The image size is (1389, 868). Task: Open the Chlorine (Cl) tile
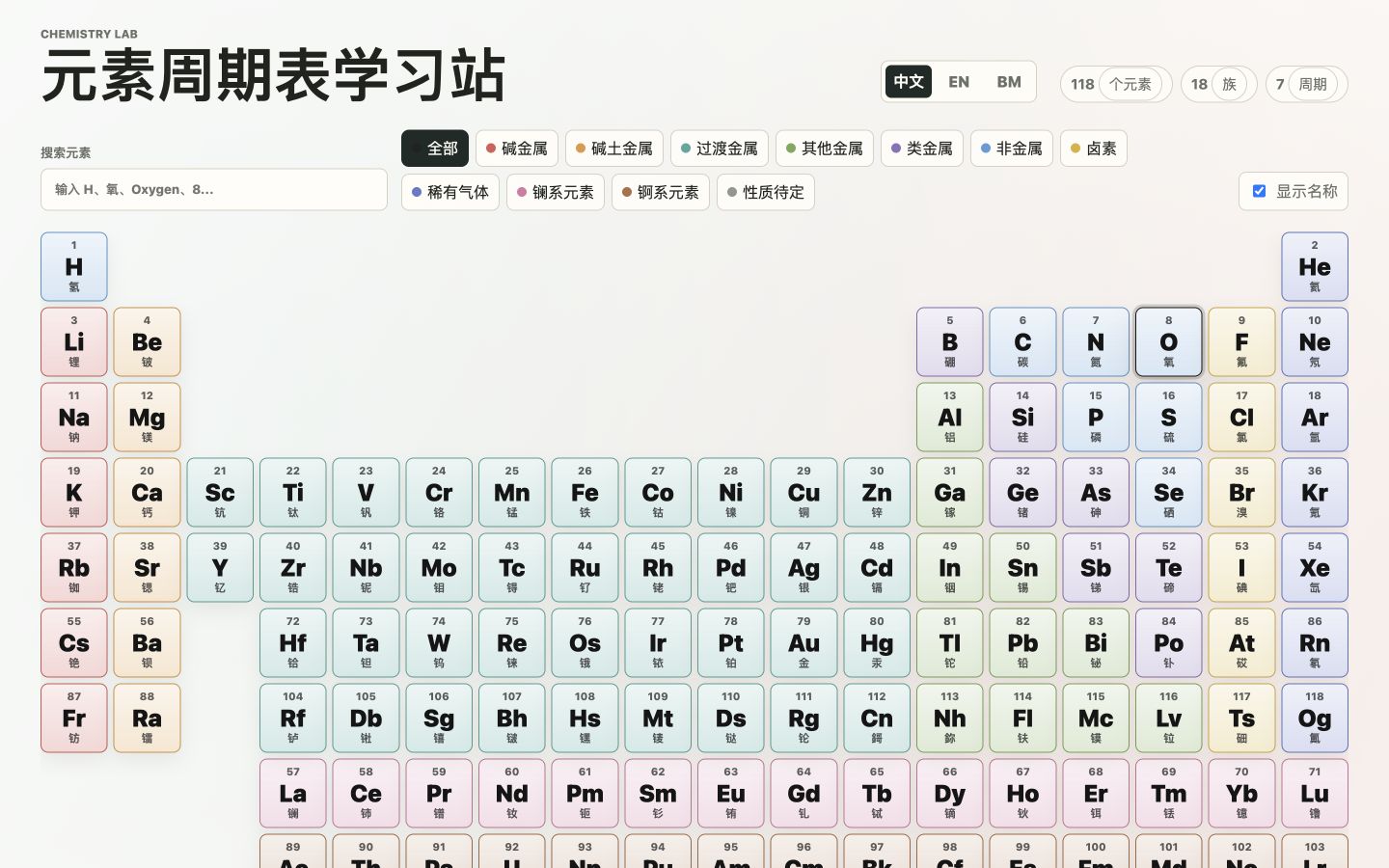click(x=1241, y=417)
